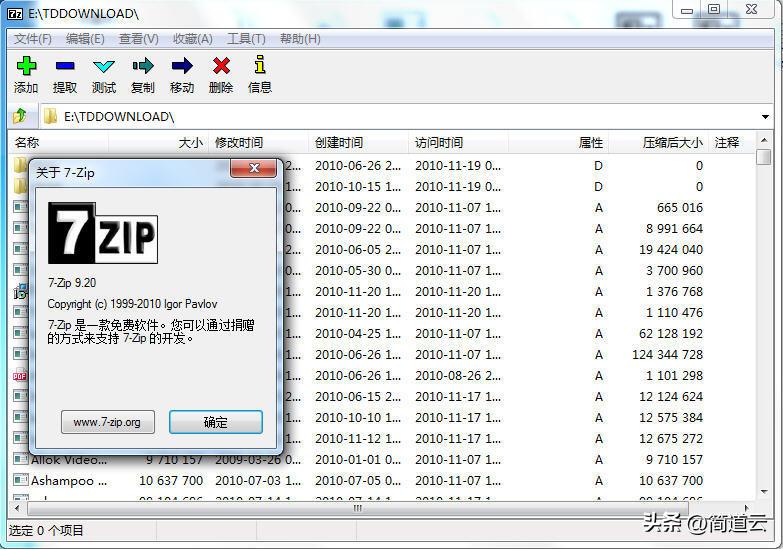Click the E:\TDDOWNLOAD\ address field
The width and height of the screenshot is (783, 549).
pos(399,117)
